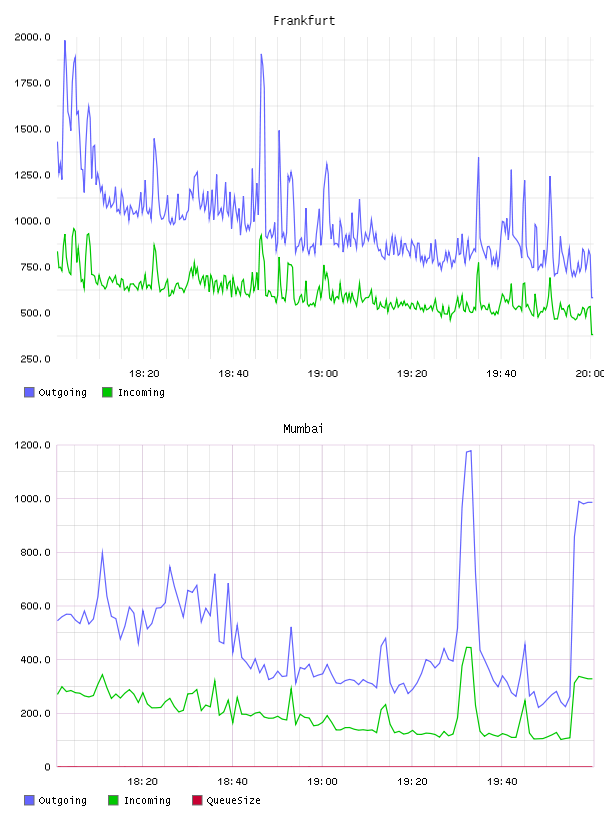This screenshot has width=608, height=816.
Task: Click the 19:00 time label in Frankfurt chart
Action: coord(323,374)
